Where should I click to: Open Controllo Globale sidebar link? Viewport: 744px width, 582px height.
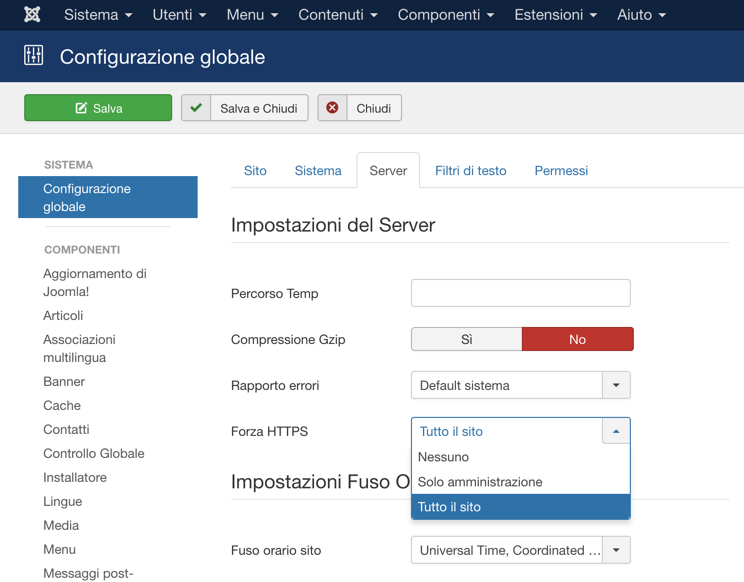point(94,453)
